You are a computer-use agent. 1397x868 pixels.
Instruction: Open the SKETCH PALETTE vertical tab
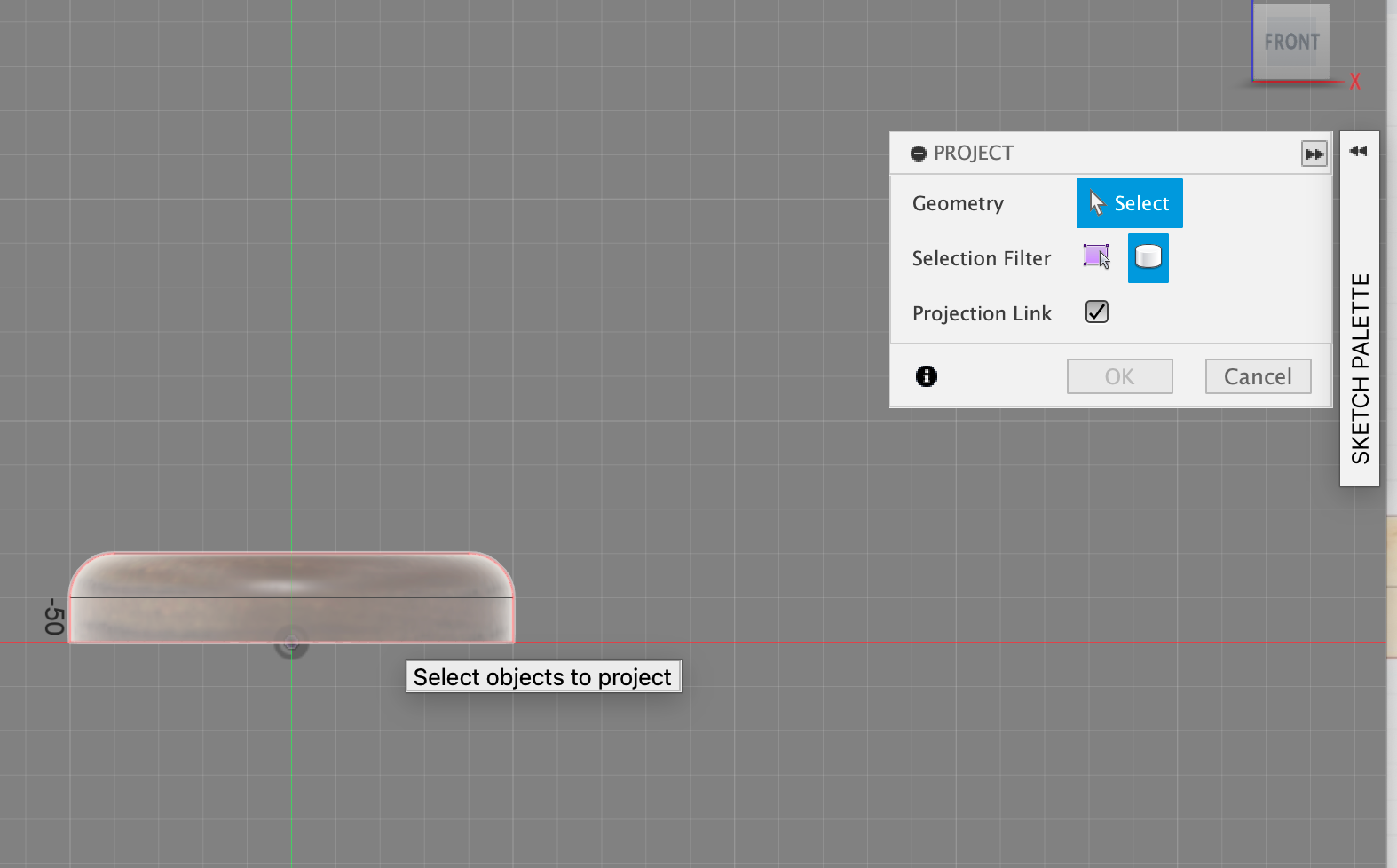coord(1360,368)
